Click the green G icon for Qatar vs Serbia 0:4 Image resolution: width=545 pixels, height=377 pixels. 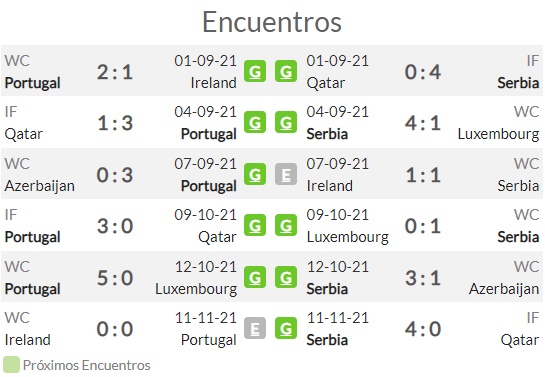coord(286,71)
